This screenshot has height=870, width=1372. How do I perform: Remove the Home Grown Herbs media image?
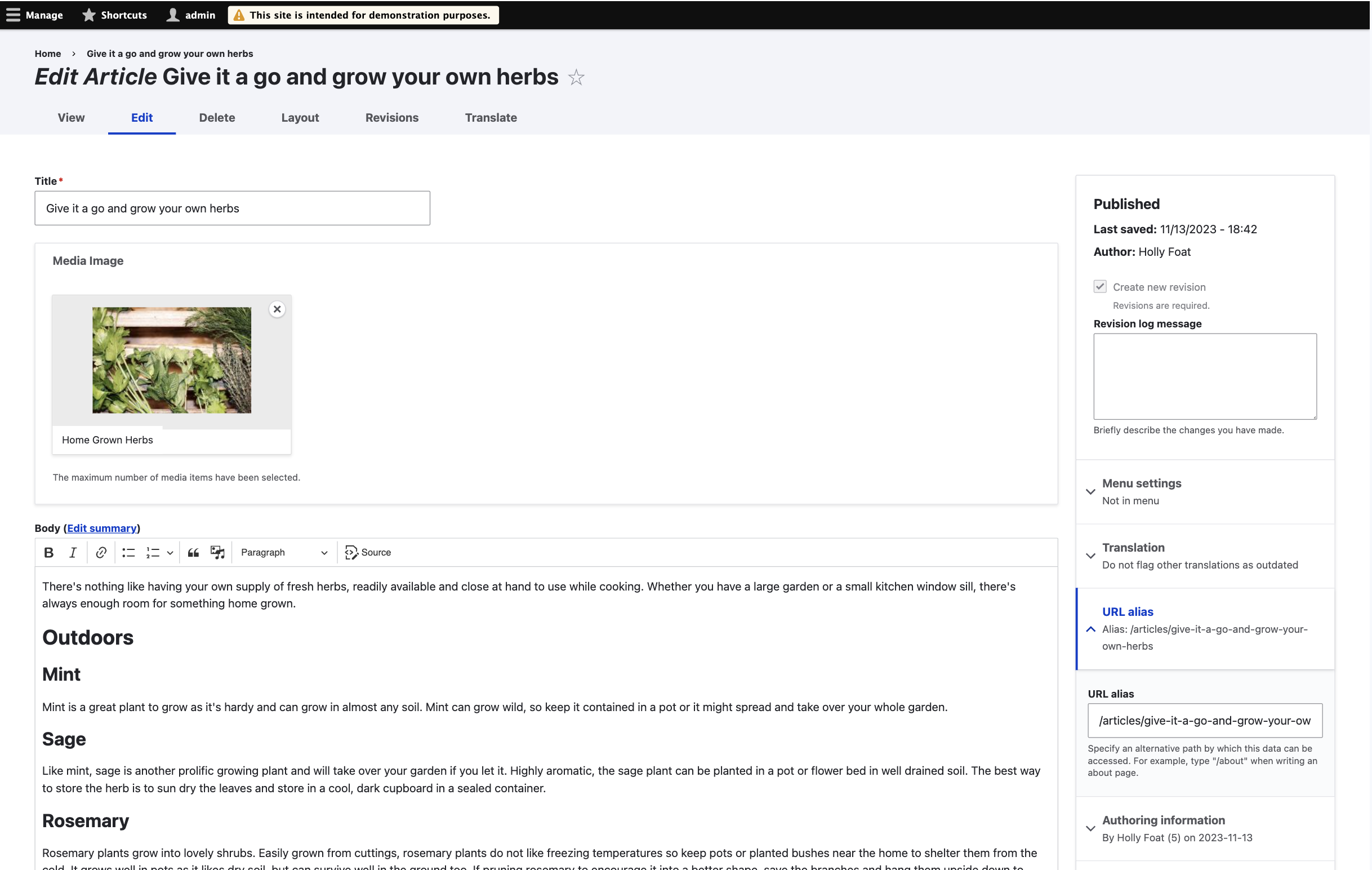pos(277,309)
